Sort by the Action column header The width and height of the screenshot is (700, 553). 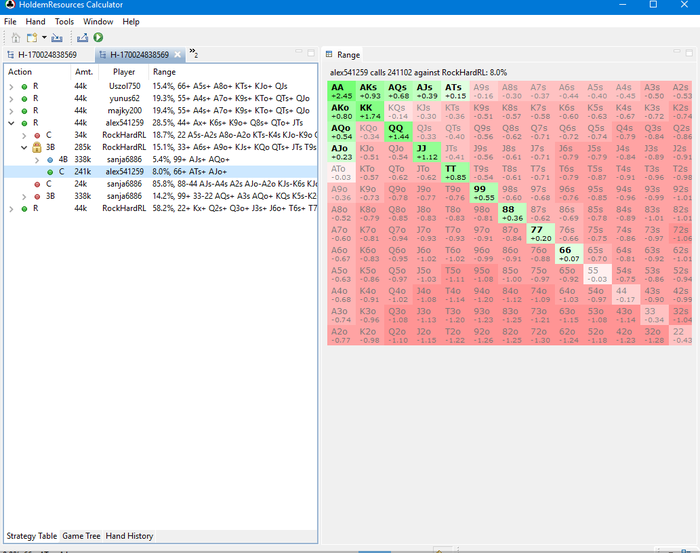tap(37, 72)
